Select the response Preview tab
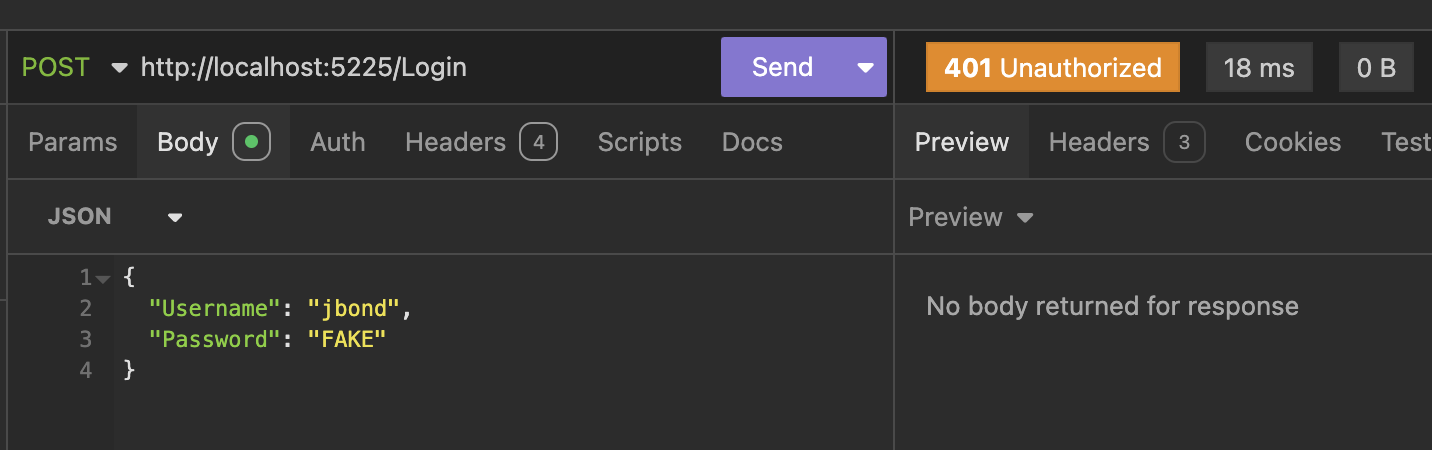1432x450 pixels. [961, 142]
